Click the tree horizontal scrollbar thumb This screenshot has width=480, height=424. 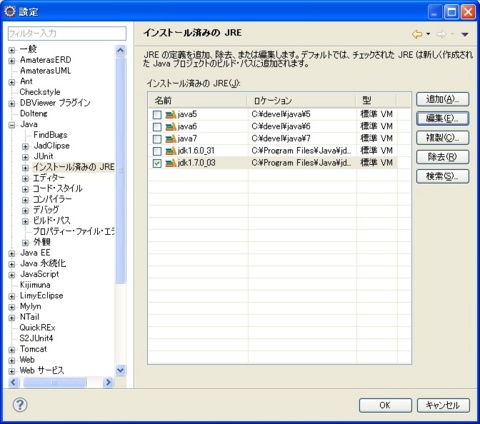click(55, 382)
